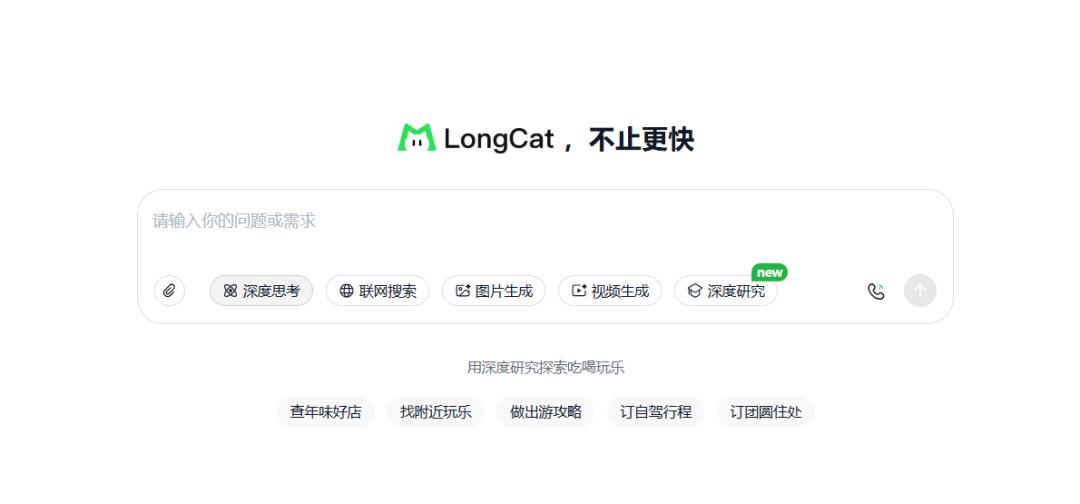
Task: Click the image icon in 图片生成
Action: pyautogui.click(x=463, y=291)
